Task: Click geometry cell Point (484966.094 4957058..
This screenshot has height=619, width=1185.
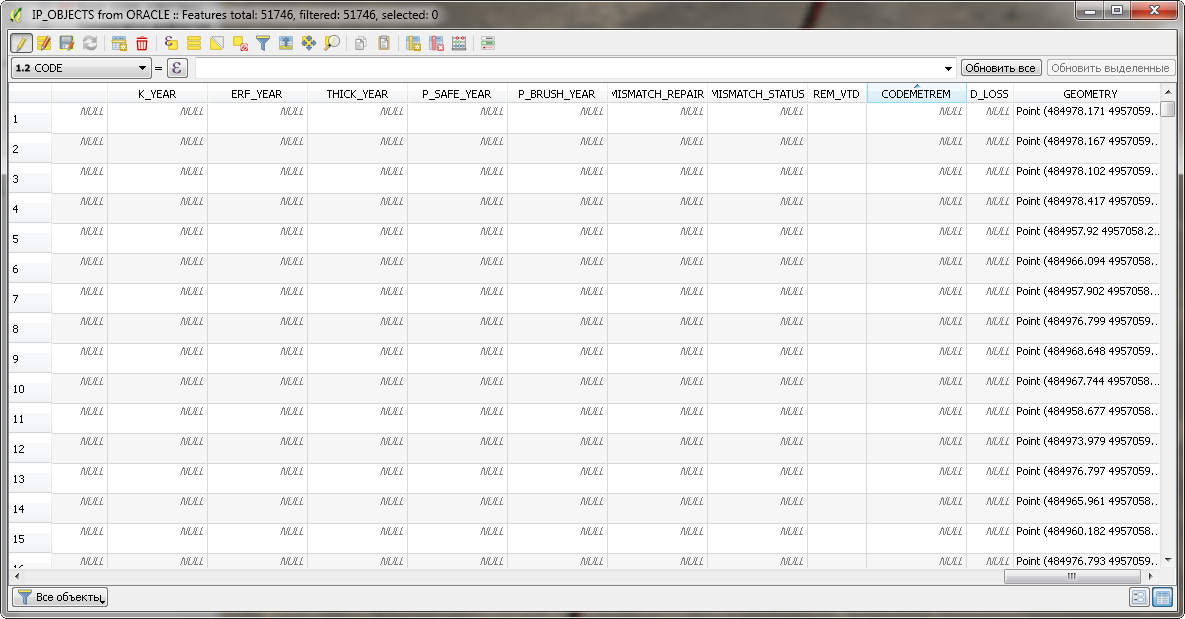Action: (1087, 268)
